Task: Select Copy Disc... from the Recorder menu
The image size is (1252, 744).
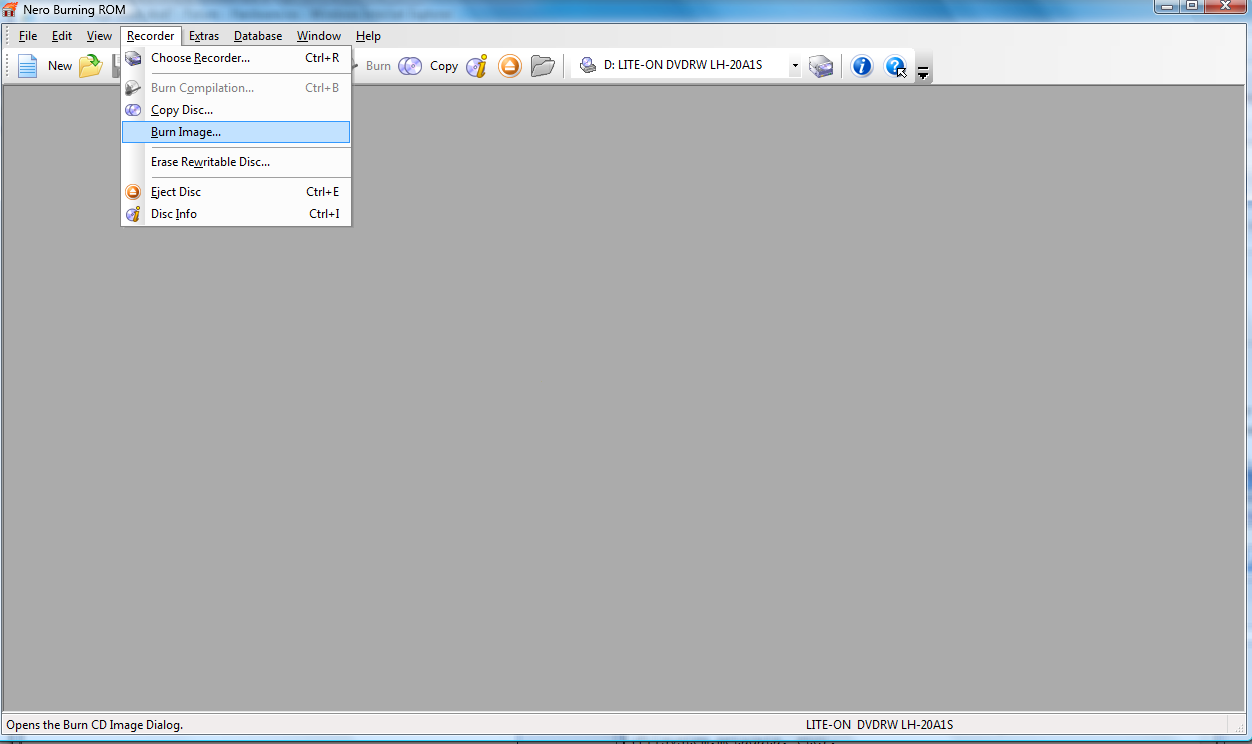Action: click(x=236, y=110)
